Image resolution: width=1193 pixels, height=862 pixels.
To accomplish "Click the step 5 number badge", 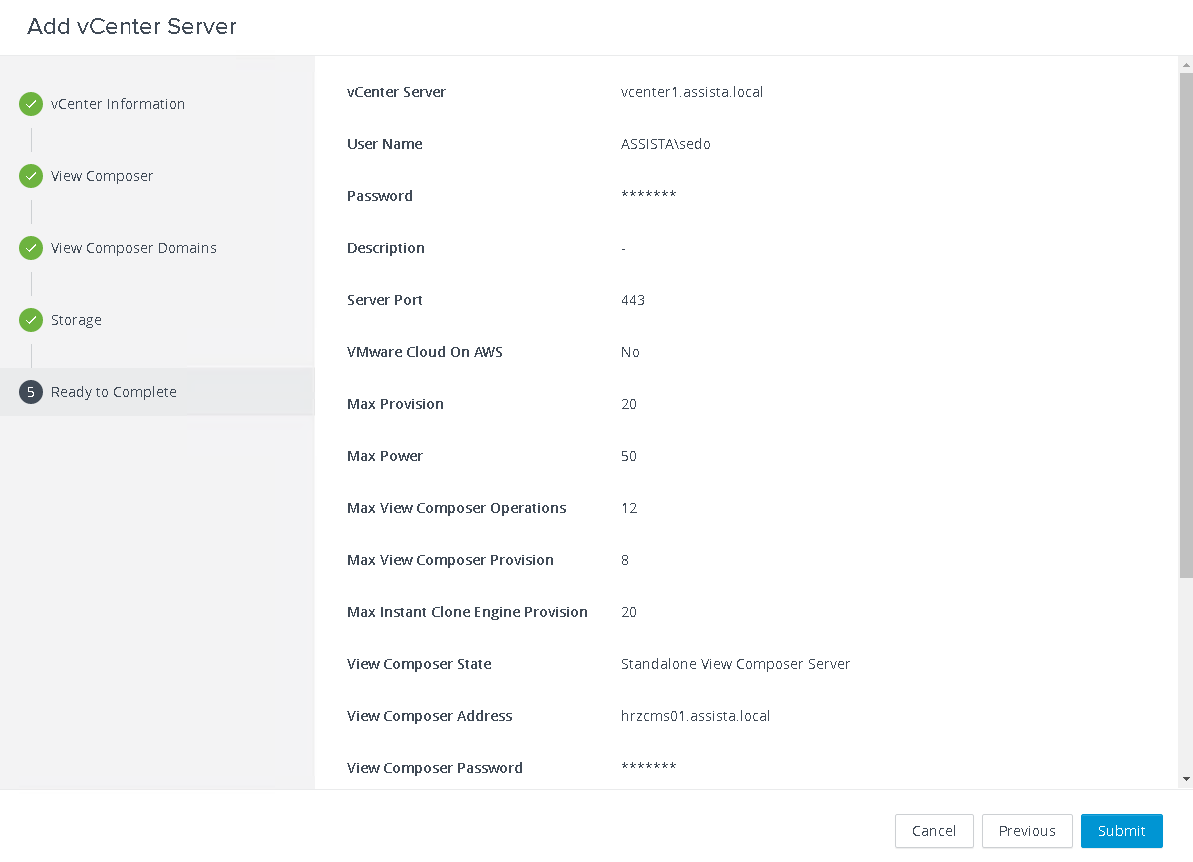I will 30,392.
